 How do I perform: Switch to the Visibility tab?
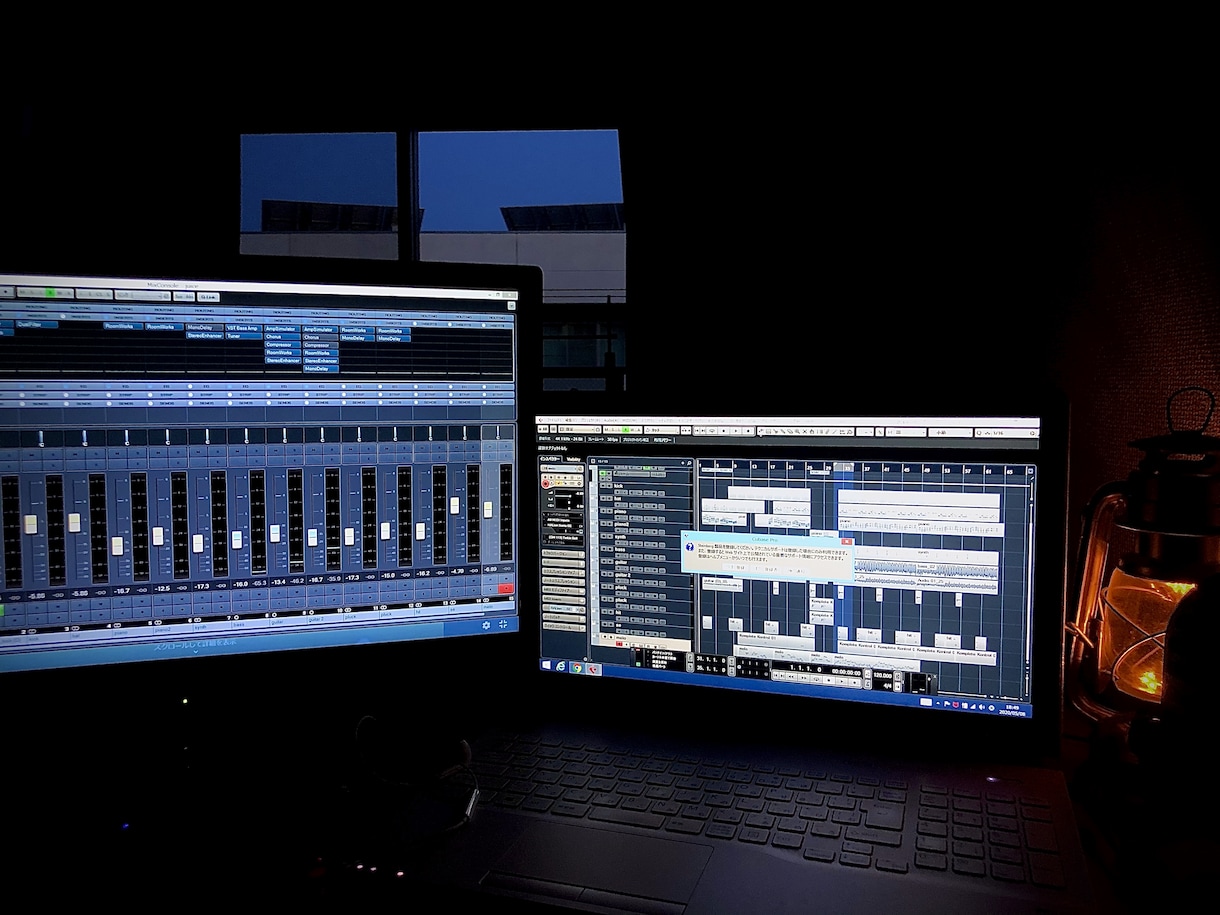(573, 459)
